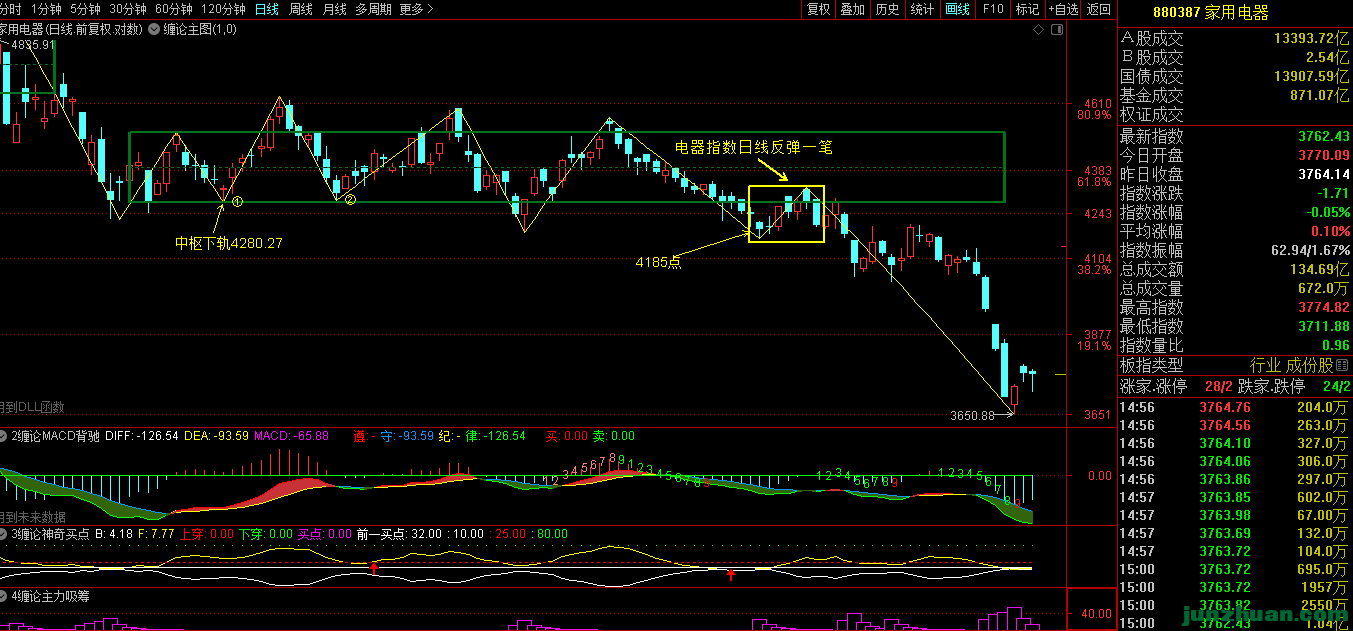
Task: Click the MACD: -65.88 value
Action: (291, 436)
